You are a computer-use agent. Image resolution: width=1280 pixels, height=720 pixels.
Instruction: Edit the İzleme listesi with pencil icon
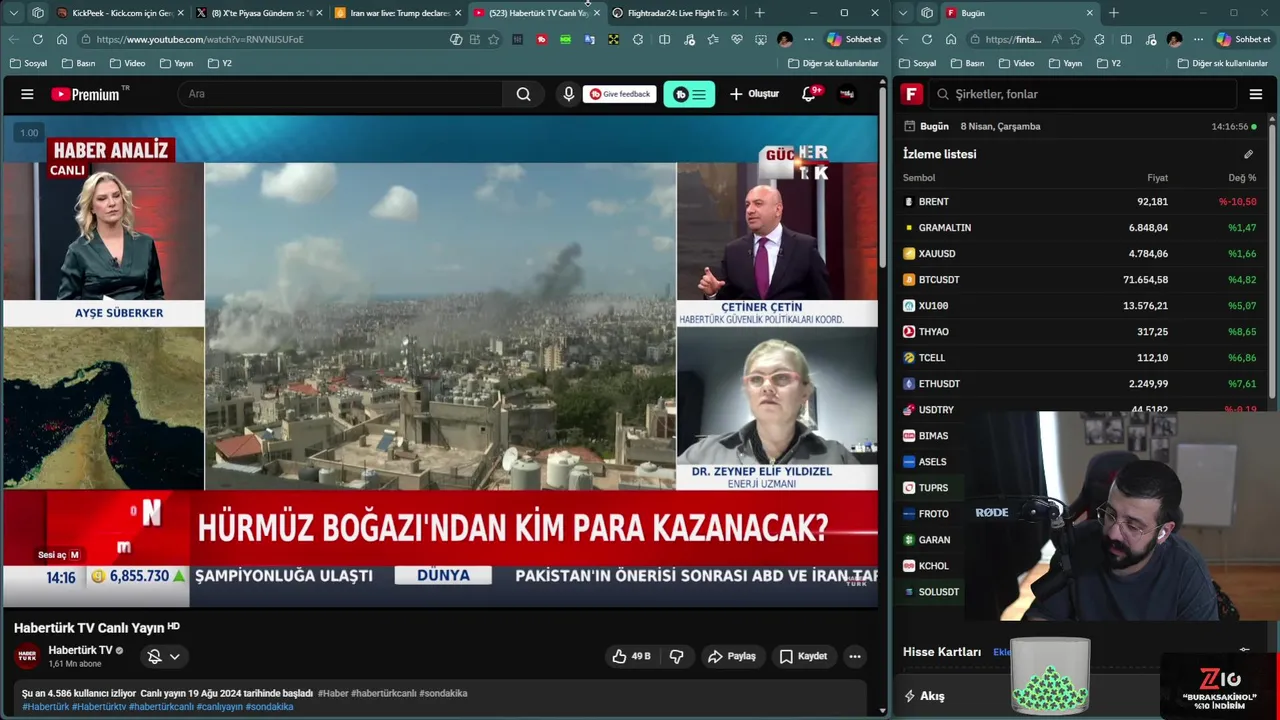click(1248, 154)
